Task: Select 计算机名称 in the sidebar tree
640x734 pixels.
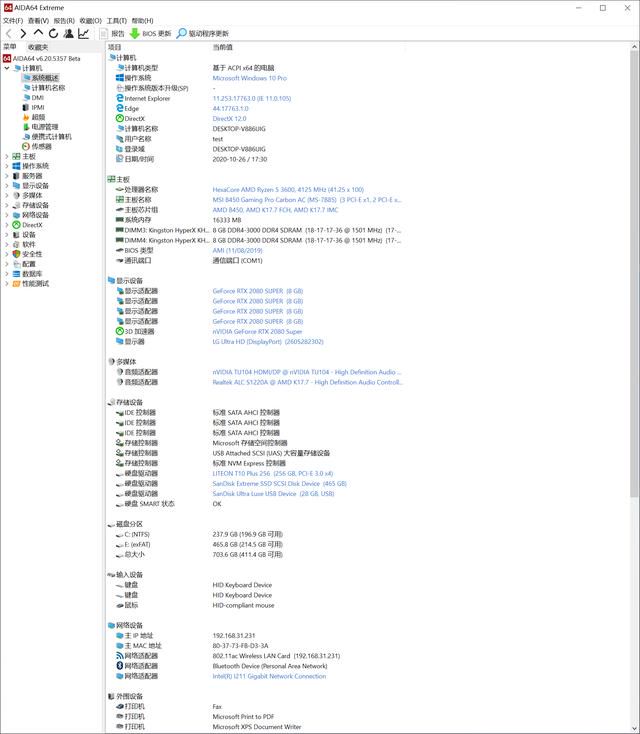Action: (44, 88)
